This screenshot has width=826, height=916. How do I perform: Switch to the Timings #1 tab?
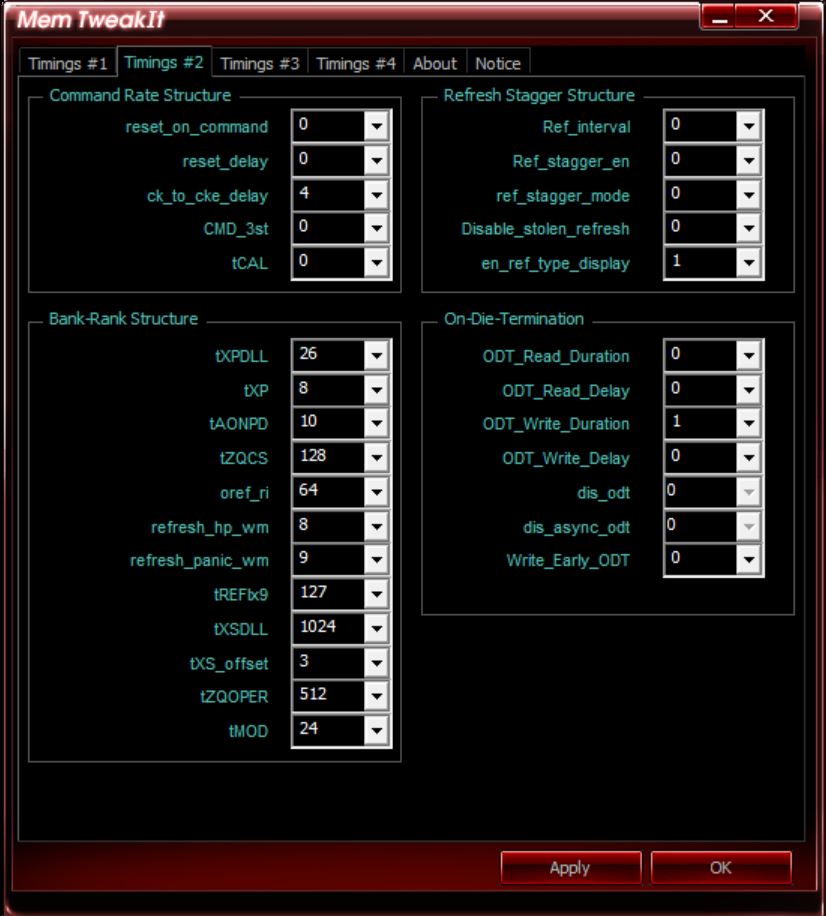pyautogui.click(x=68, y=63)
